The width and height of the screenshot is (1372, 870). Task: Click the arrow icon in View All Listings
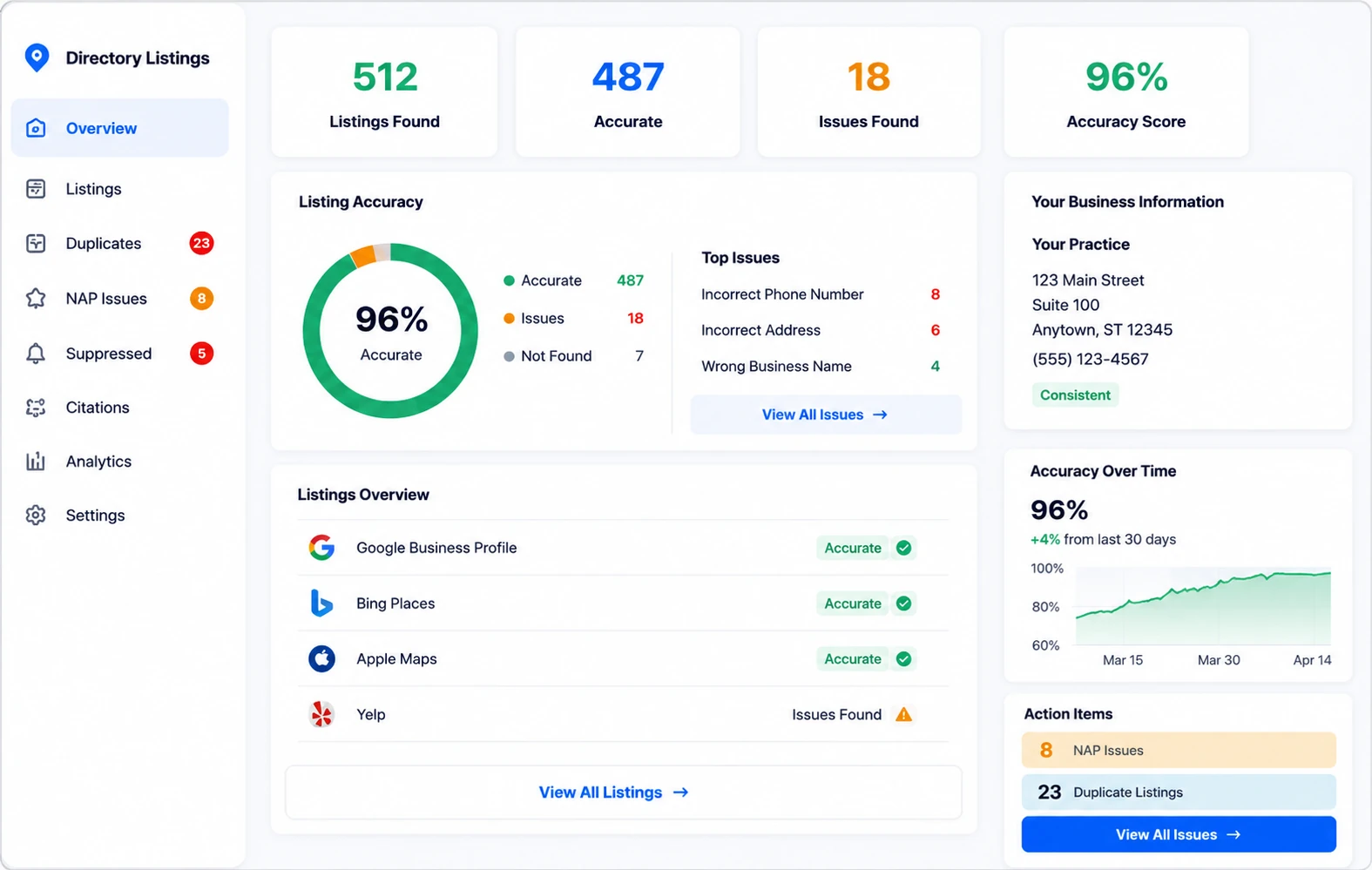[681, 792]
